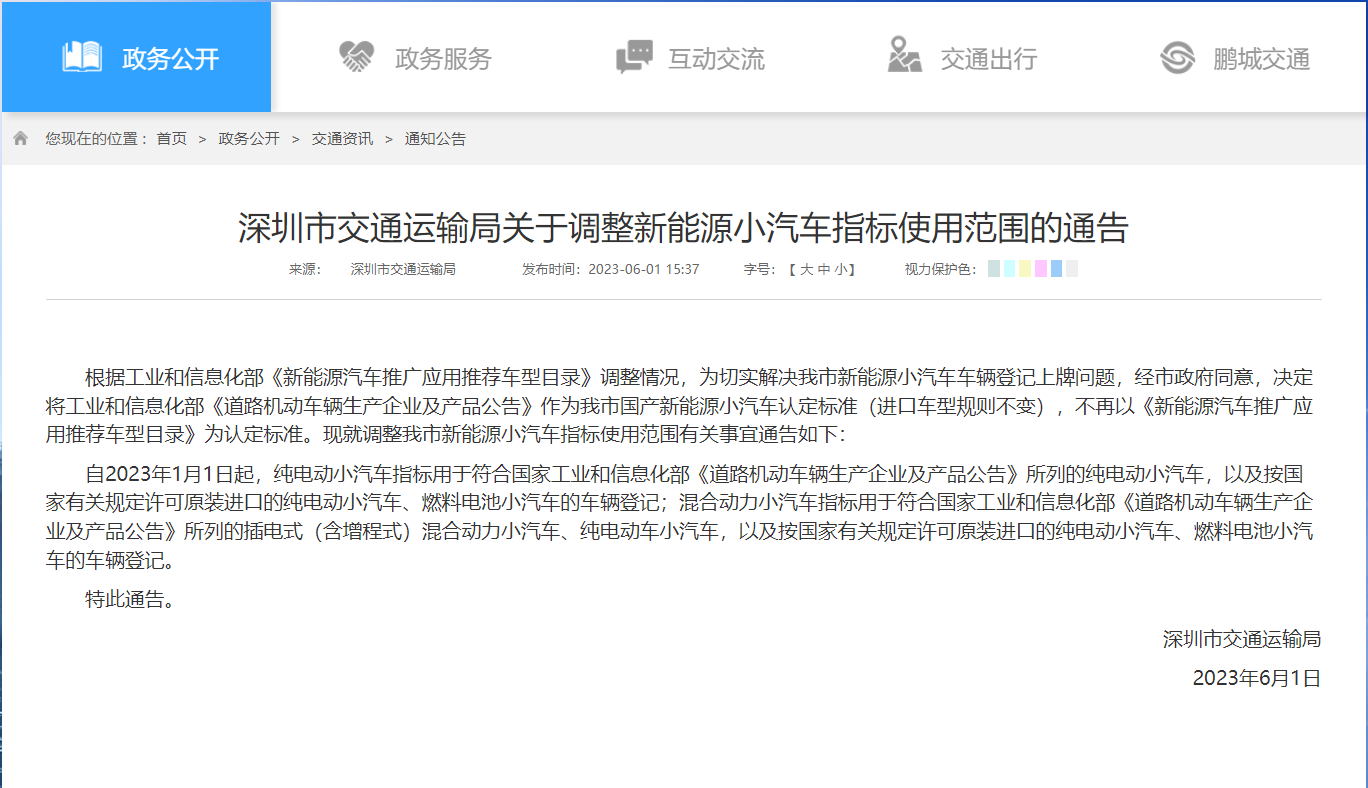Open the 政务服务 navigation tab

(x=444, y=58)
